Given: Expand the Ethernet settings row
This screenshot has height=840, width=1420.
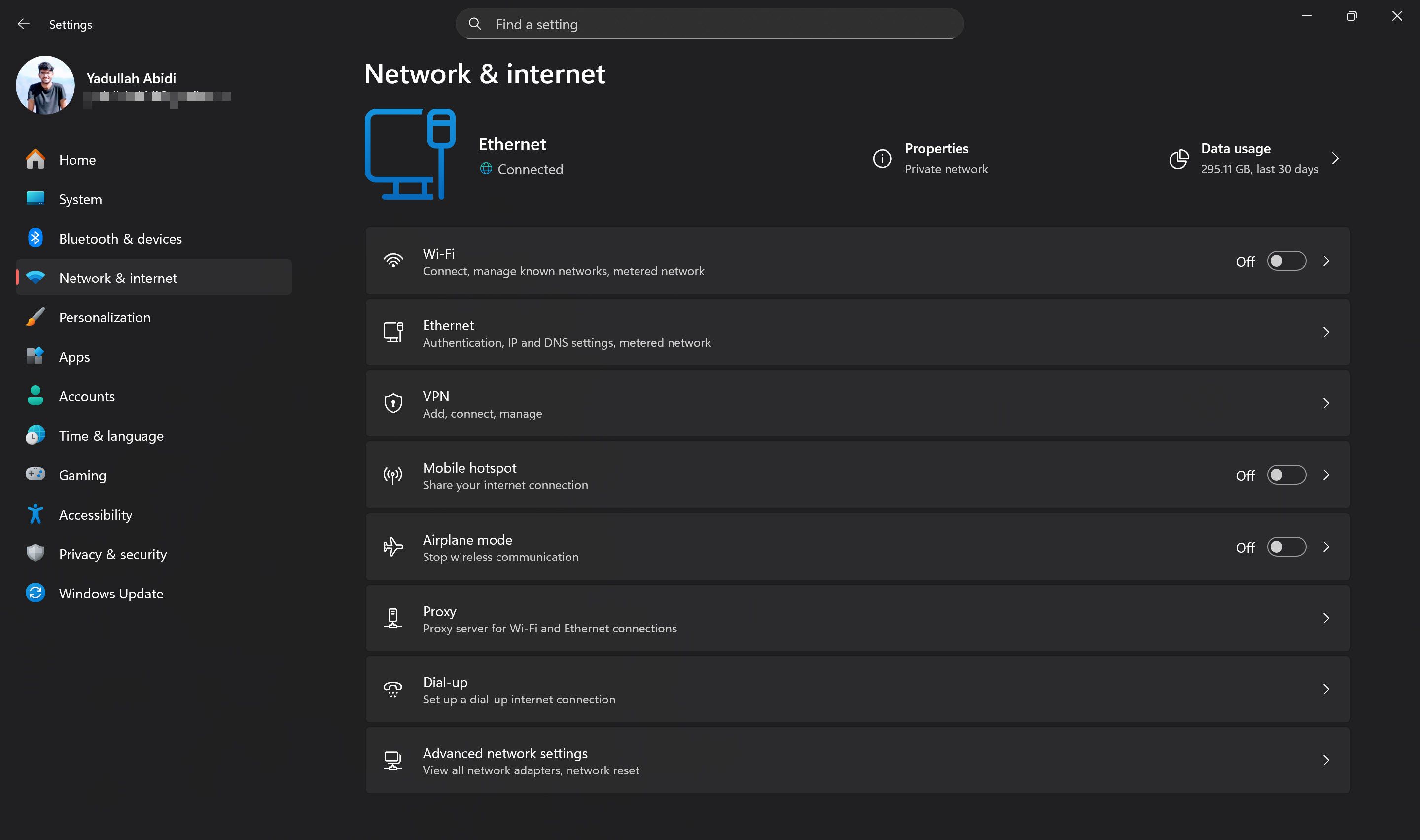Looking at the screenshot, I should click(1327, 333).
